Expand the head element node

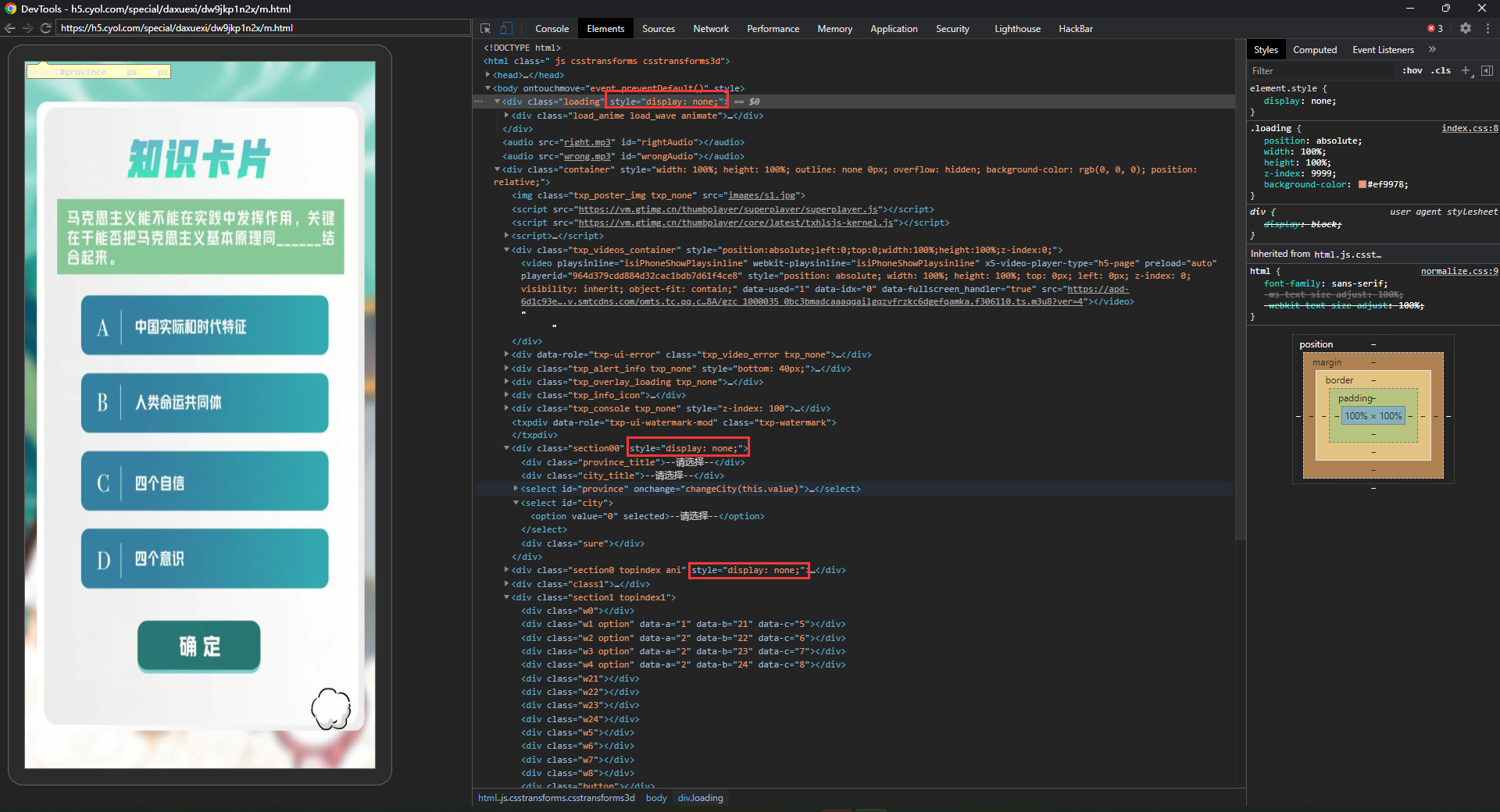click(488, 74)
